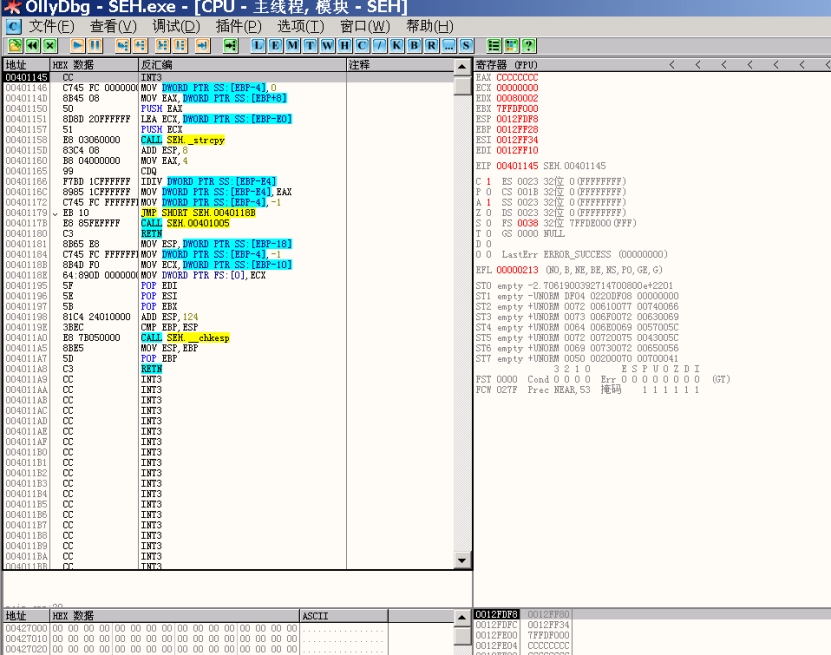The height and width of the screenshot is (655, 831).
Task: Select the JMP SHORT SEH.0040118B line
Action: click(198, 213)
